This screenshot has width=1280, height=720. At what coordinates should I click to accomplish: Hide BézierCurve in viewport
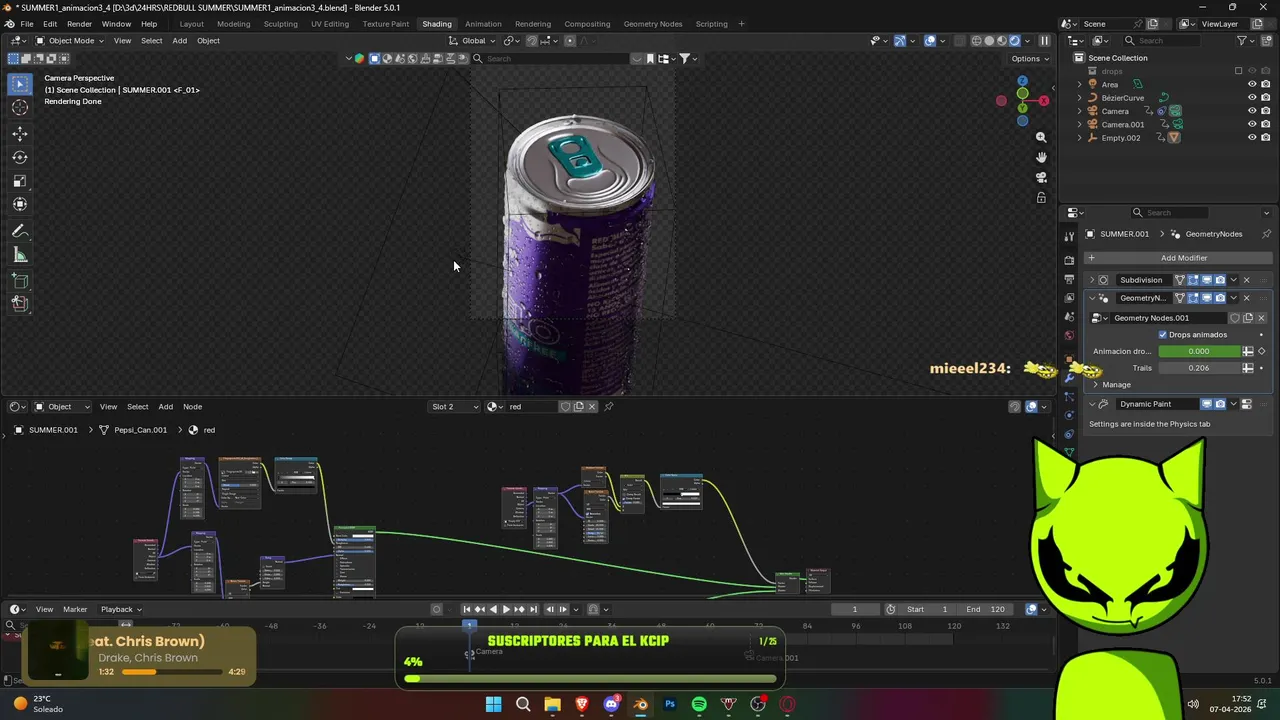click(x=1252, y=98)
